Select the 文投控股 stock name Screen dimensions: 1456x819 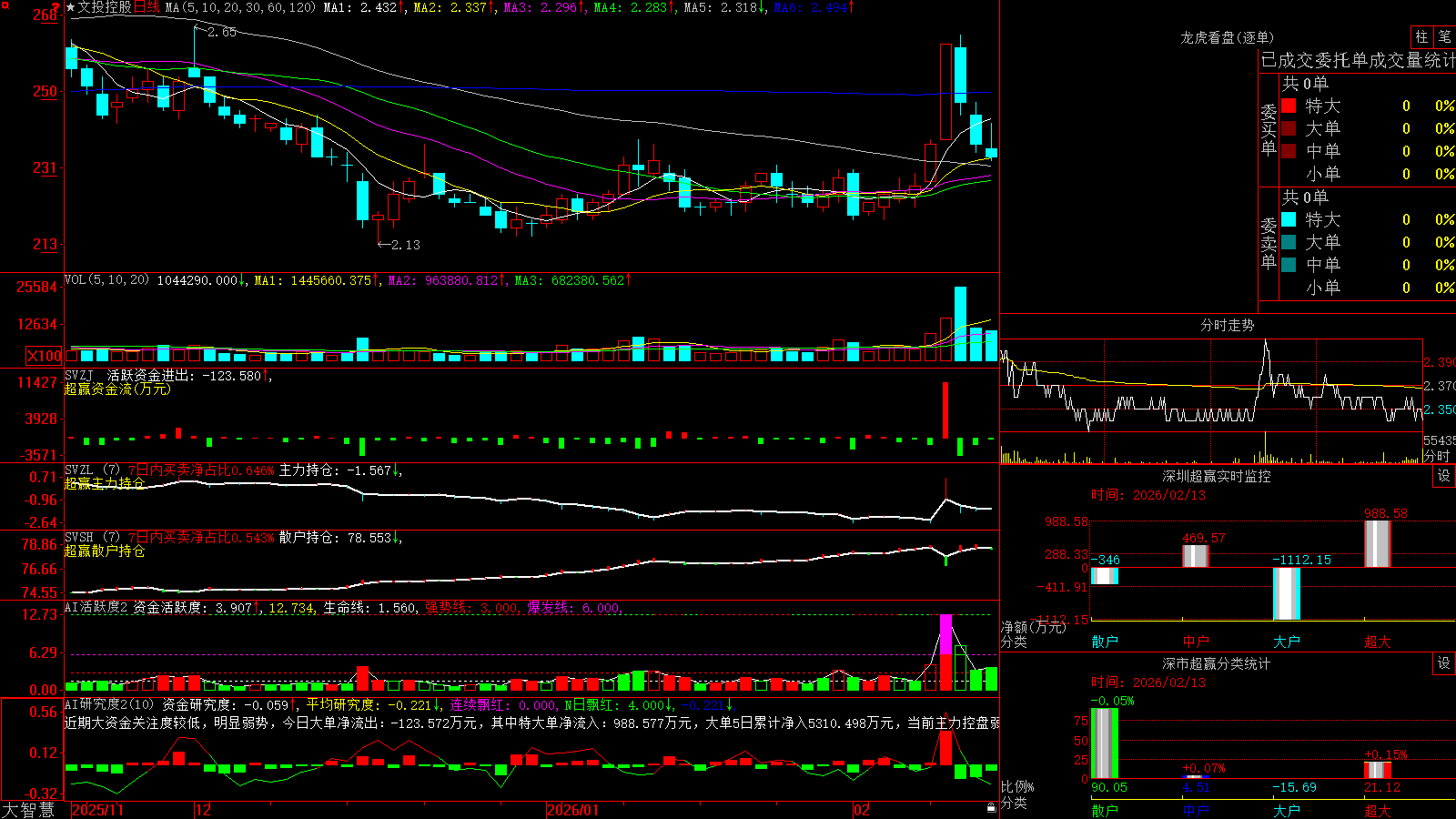(x=106, y=7)
